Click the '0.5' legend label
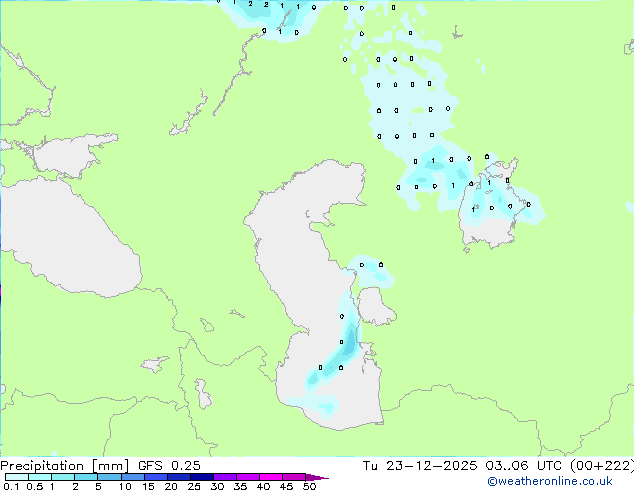The height and width of the screenshot is (490, 634). 35,486
